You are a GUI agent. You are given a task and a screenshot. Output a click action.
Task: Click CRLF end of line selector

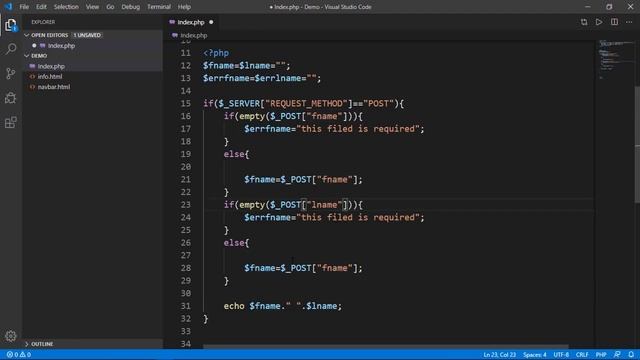pos(582,355)
